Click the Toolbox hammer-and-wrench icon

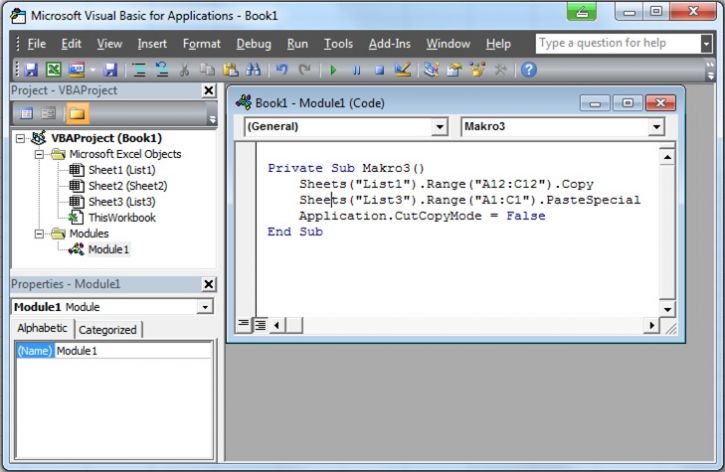pyautogui.click(x=500, y=70)
